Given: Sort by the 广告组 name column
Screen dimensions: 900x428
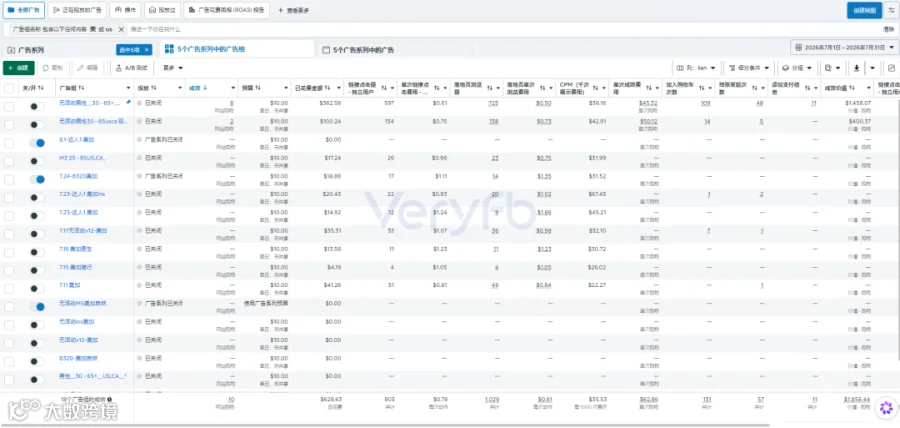Looking at the screenshot, I should 82,88.
